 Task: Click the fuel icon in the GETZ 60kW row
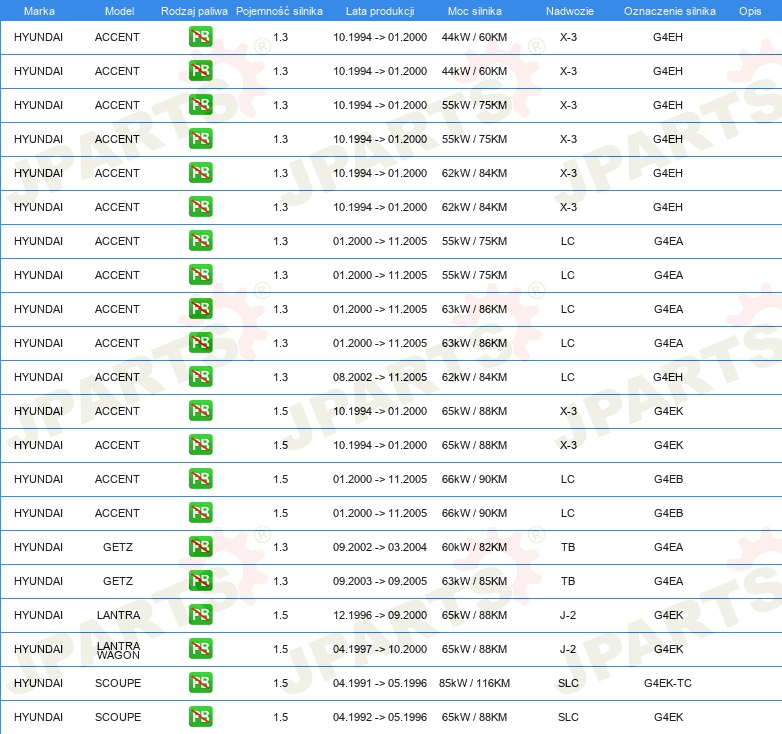coord(200,547)
